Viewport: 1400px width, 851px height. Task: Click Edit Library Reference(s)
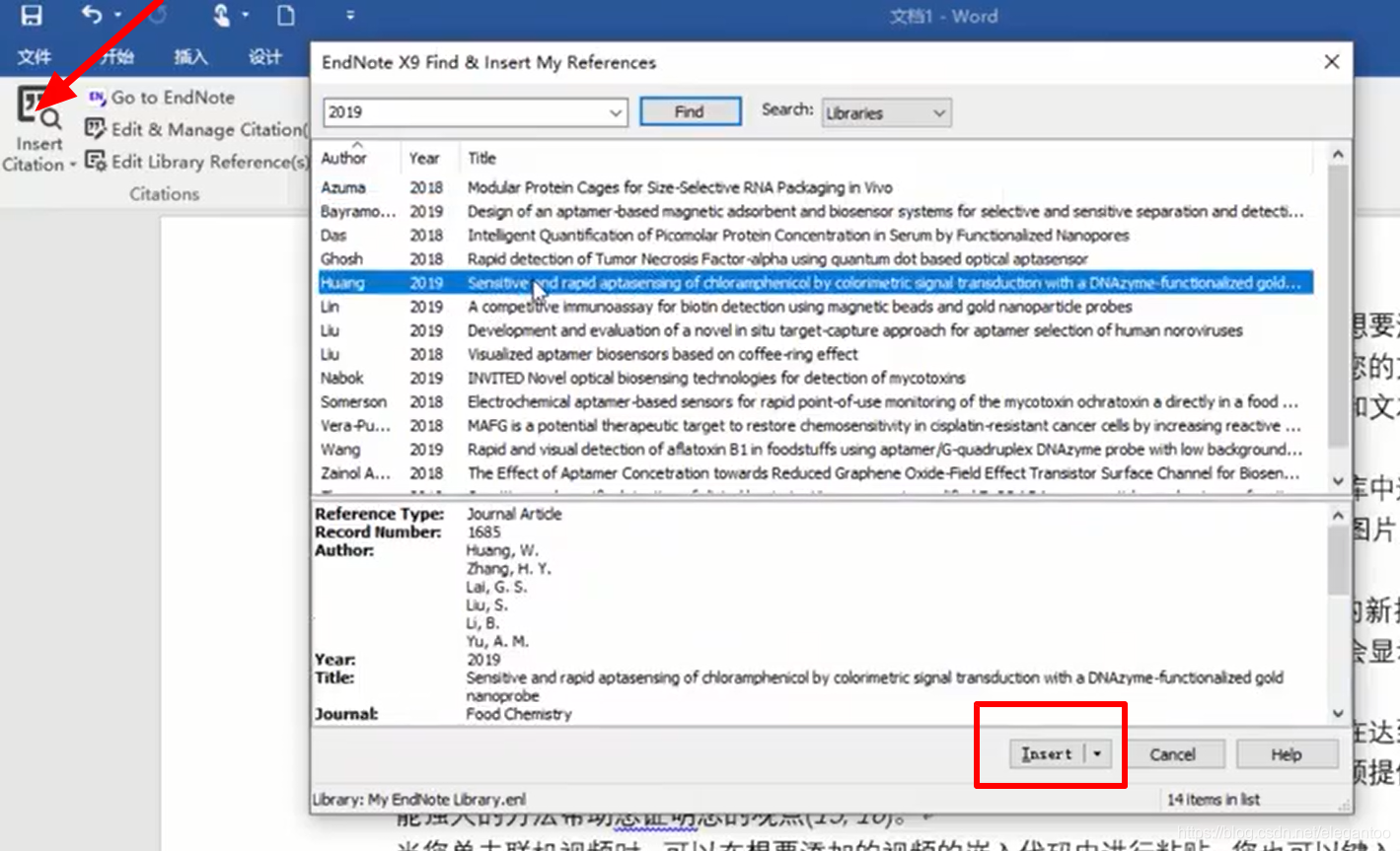tap(196, 161)
